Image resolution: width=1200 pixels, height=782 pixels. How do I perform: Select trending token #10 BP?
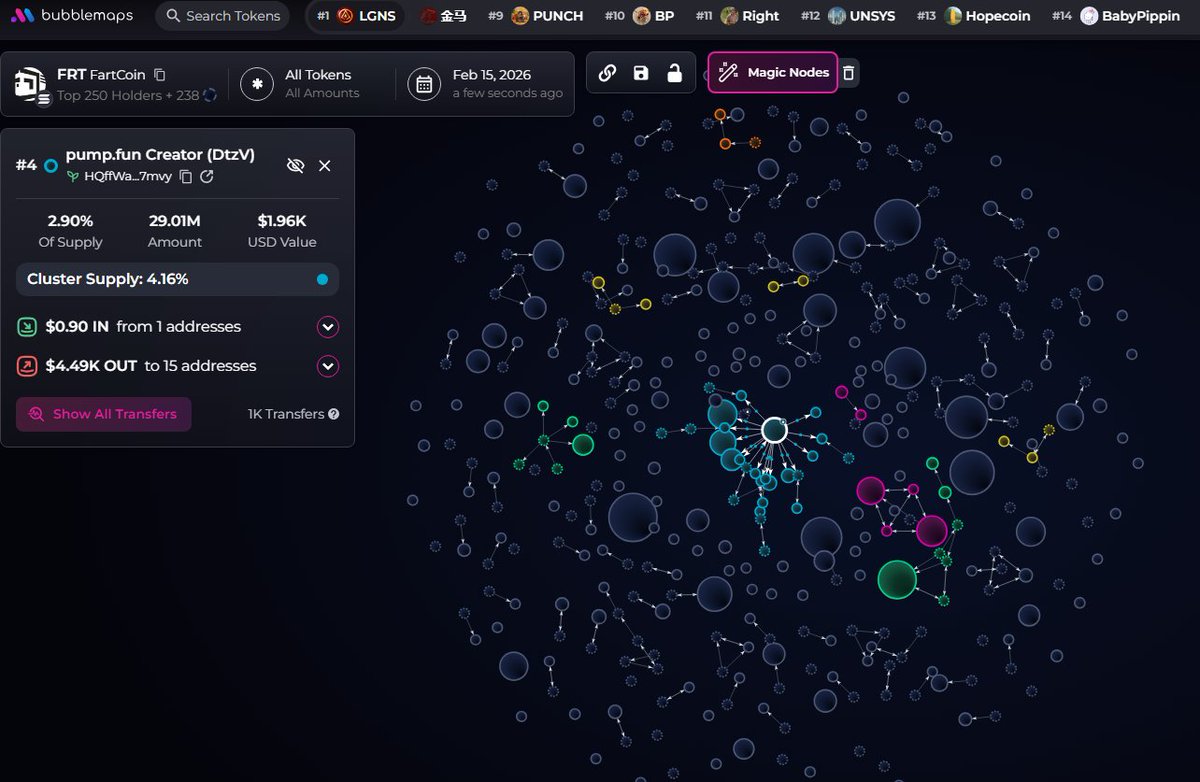640,16
